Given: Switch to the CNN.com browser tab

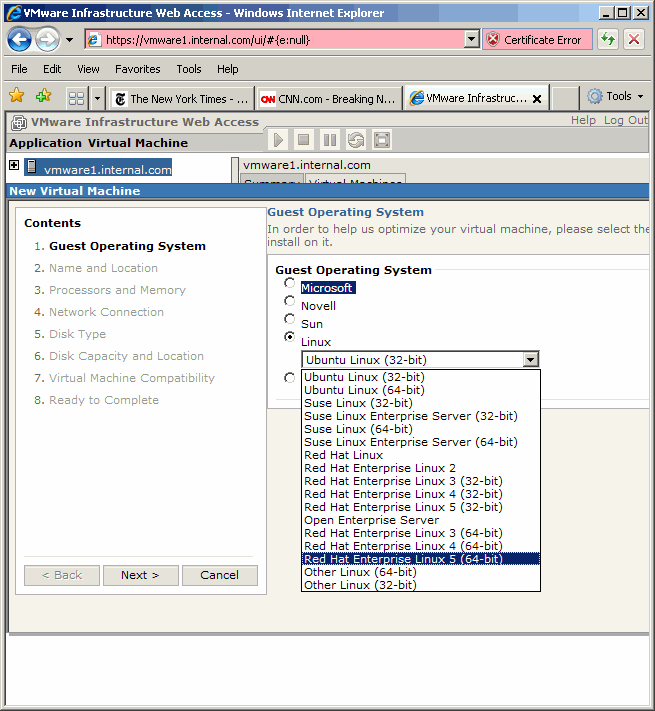Looking at the screenshot, I should point(328,98).
